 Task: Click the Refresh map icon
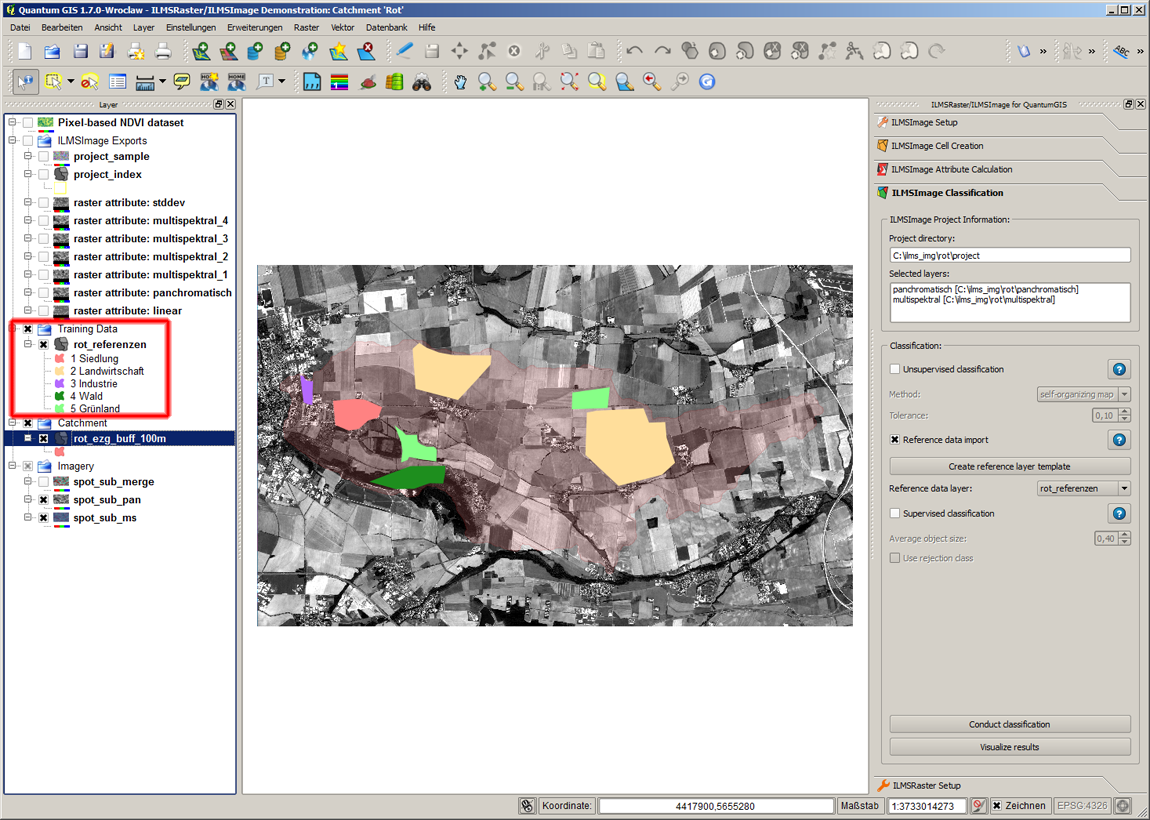coord(707,82)
